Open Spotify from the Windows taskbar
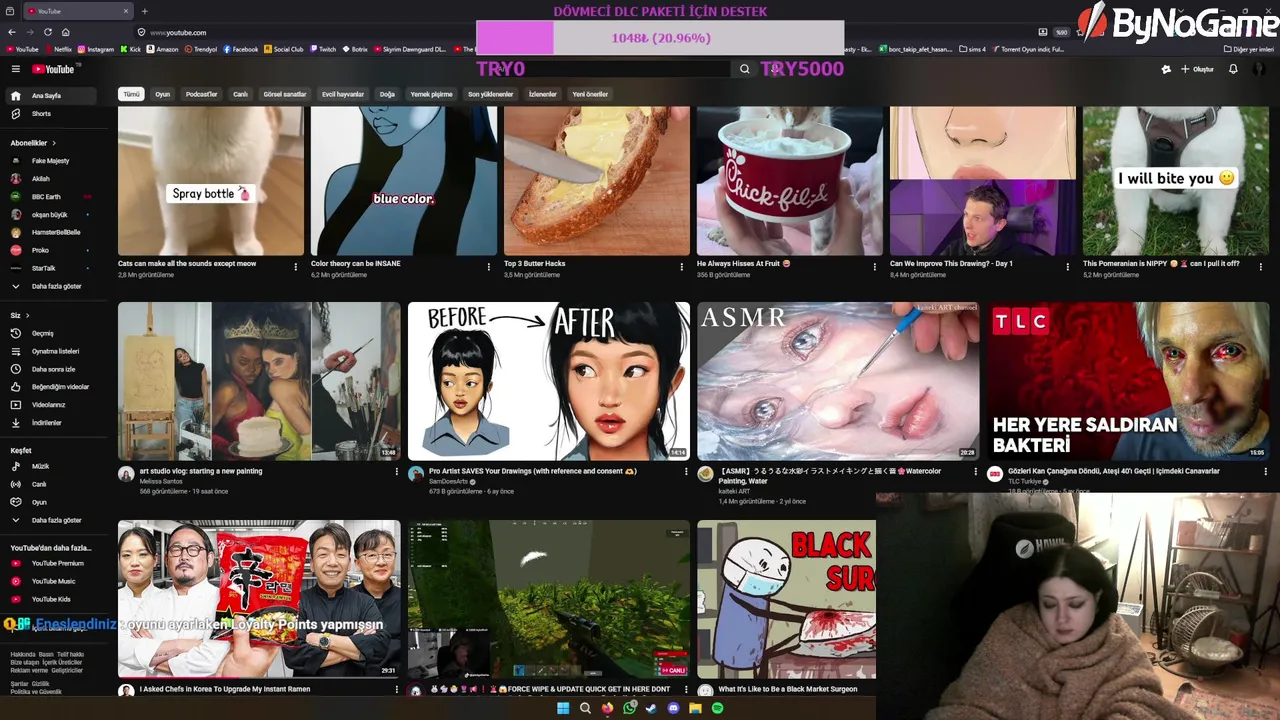 [x=717, y=708]
